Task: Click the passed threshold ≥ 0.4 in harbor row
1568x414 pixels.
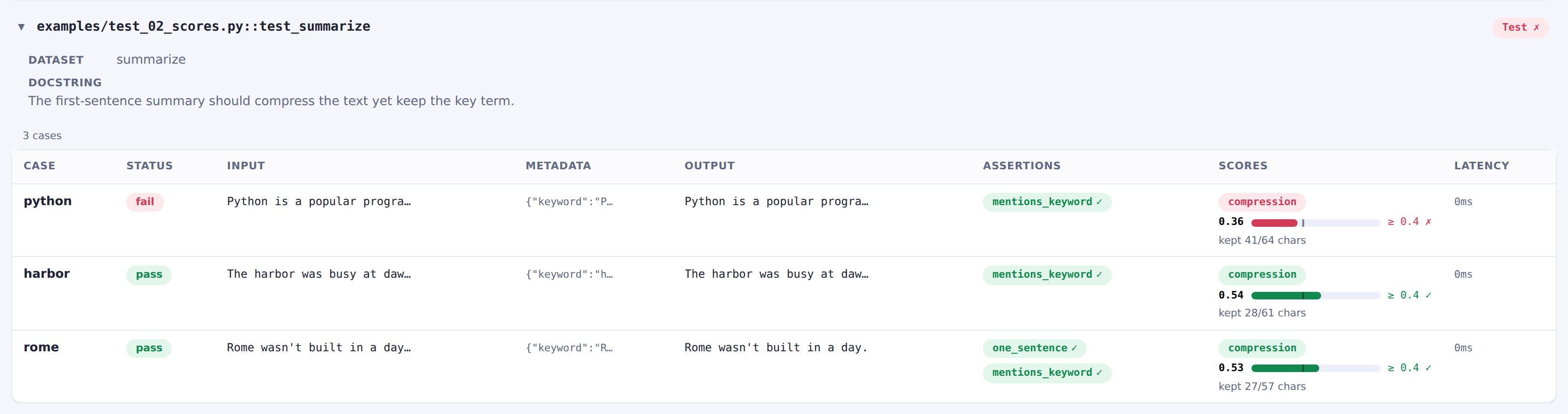Action: point(1409,295)
